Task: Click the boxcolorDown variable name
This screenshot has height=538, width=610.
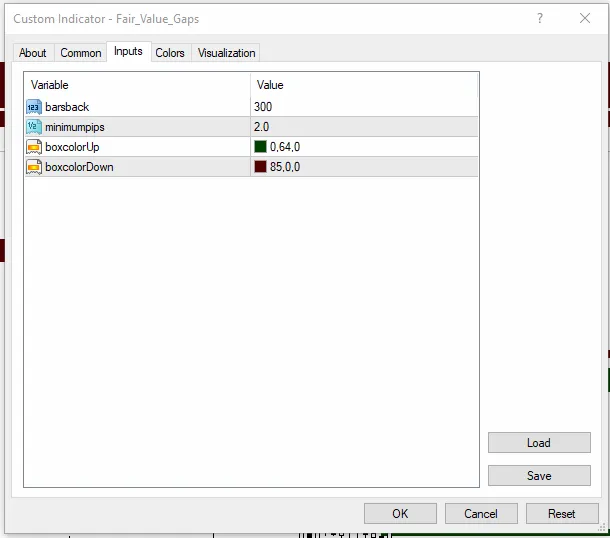Action: click(79, 167)
